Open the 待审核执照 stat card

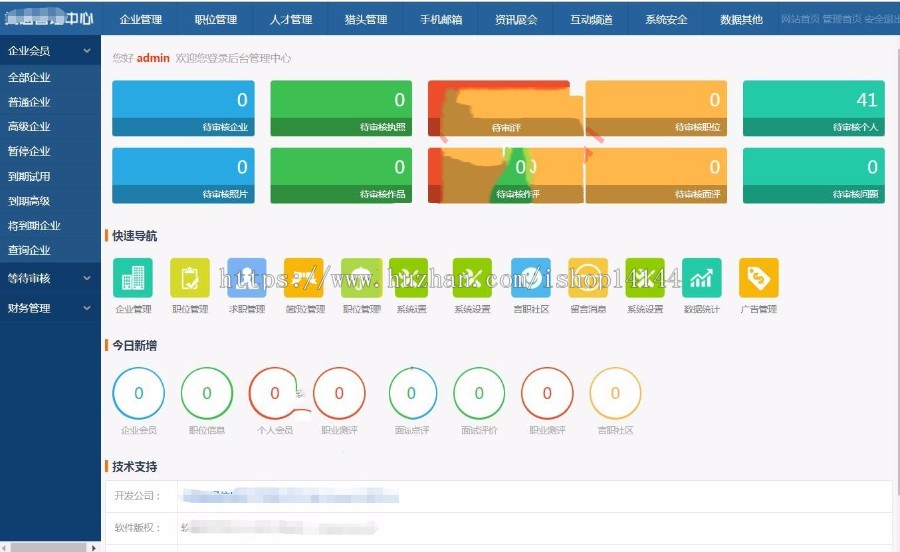coord(341,108)
